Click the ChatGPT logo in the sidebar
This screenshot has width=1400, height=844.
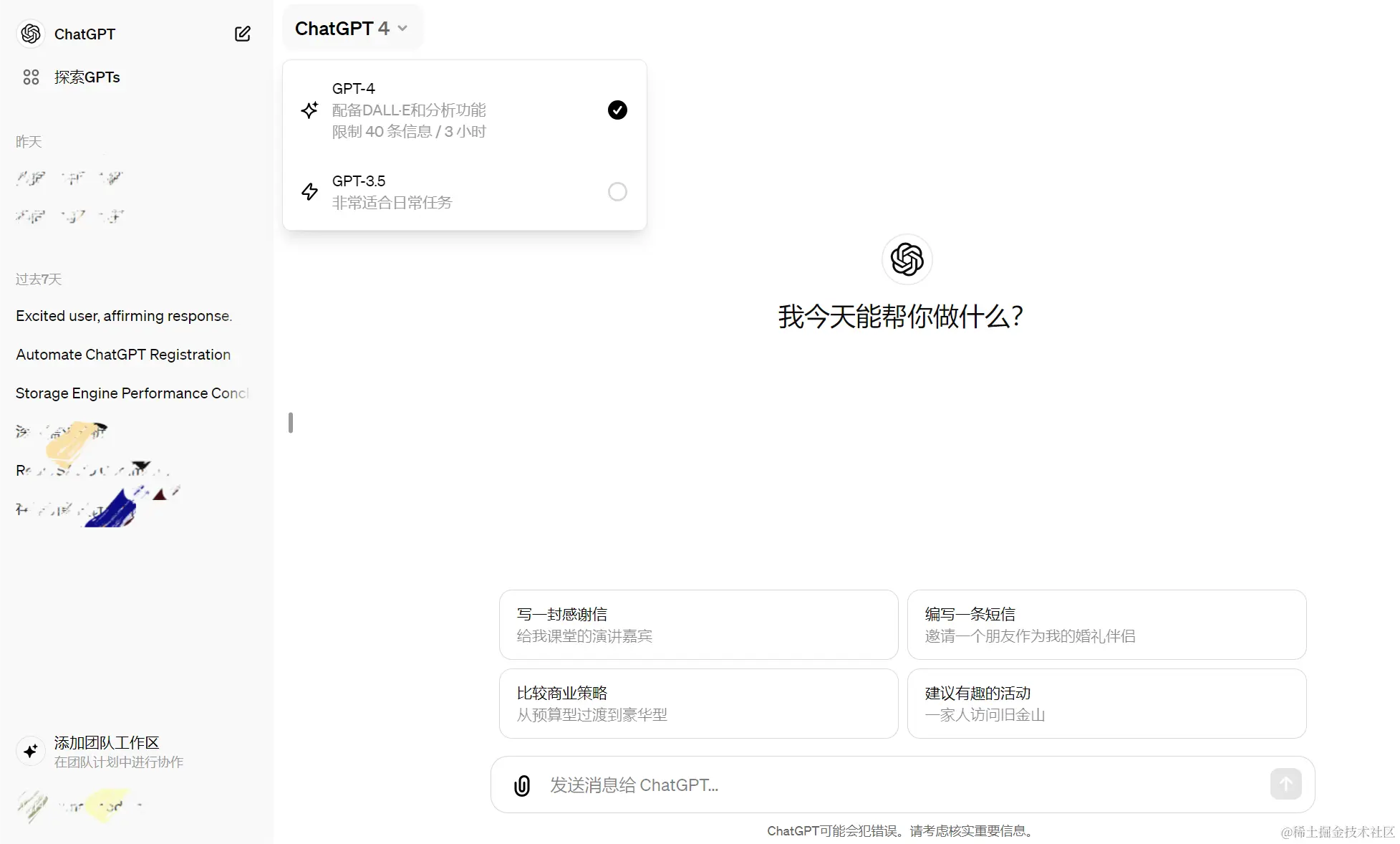[x=30, y=34]
